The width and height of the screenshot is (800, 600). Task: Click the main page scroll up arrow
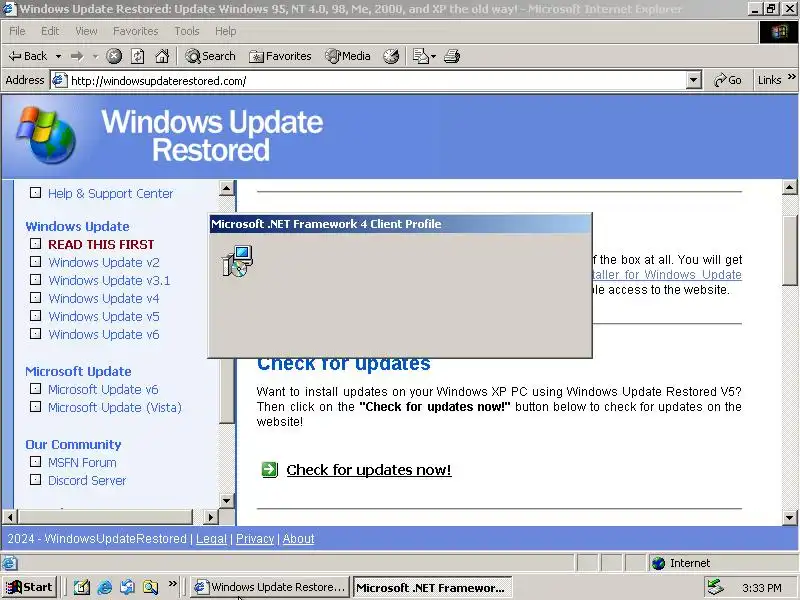(789, 187)
